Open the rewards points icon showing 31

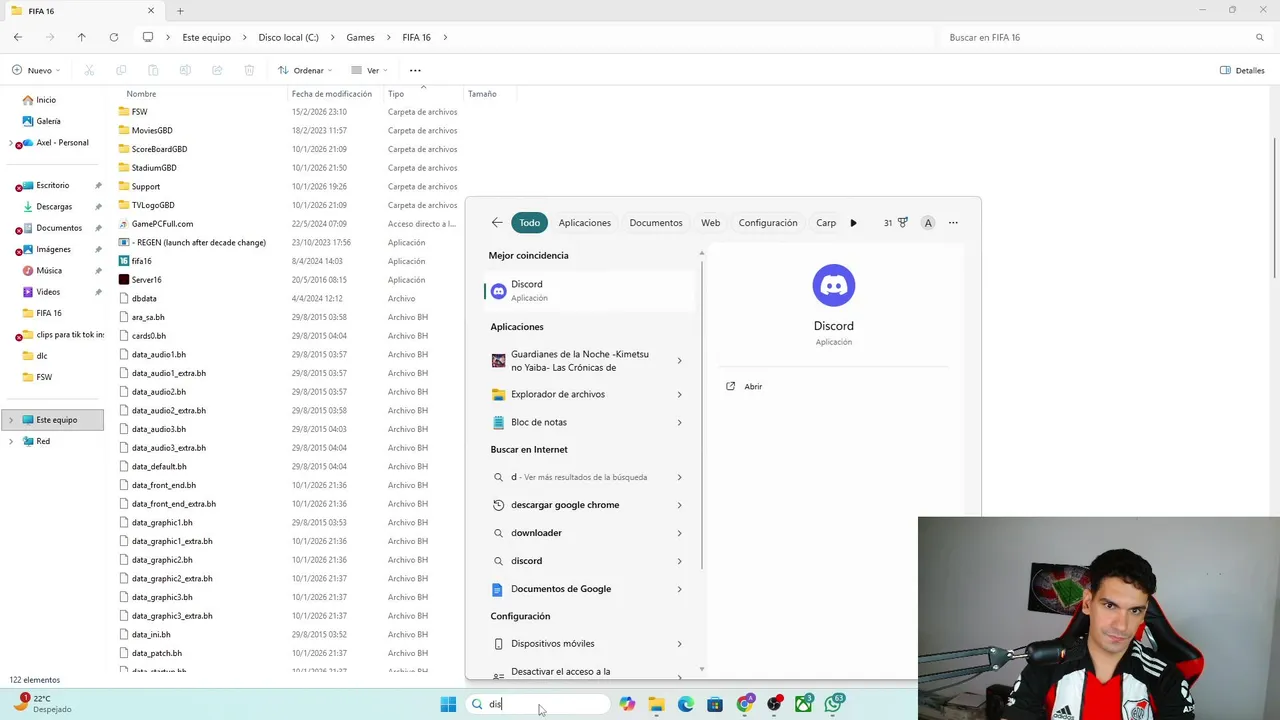(895, 223)
